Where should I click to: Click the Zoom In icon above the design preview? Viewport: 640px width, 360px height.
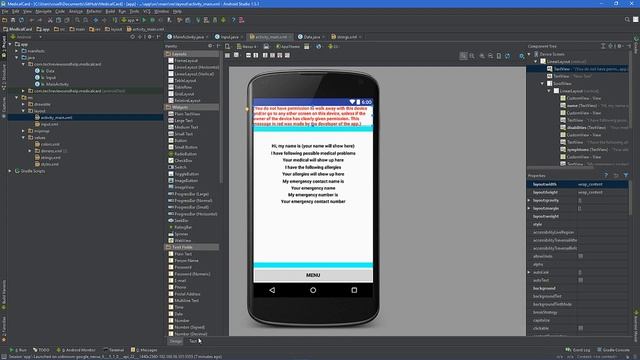coord(482,56)
